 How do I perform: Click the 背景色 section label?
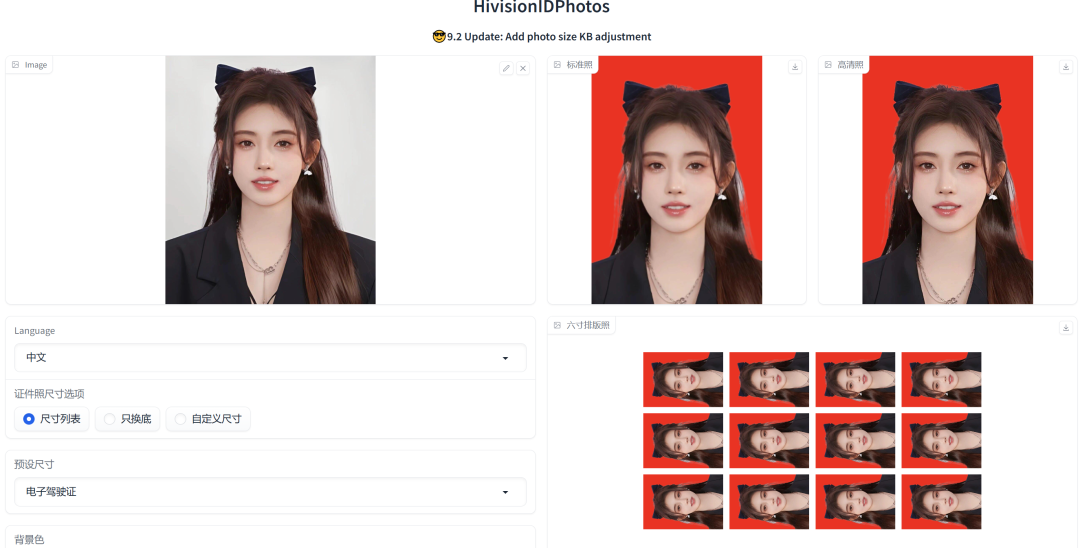pyautogui.click(x=29, y=540)
